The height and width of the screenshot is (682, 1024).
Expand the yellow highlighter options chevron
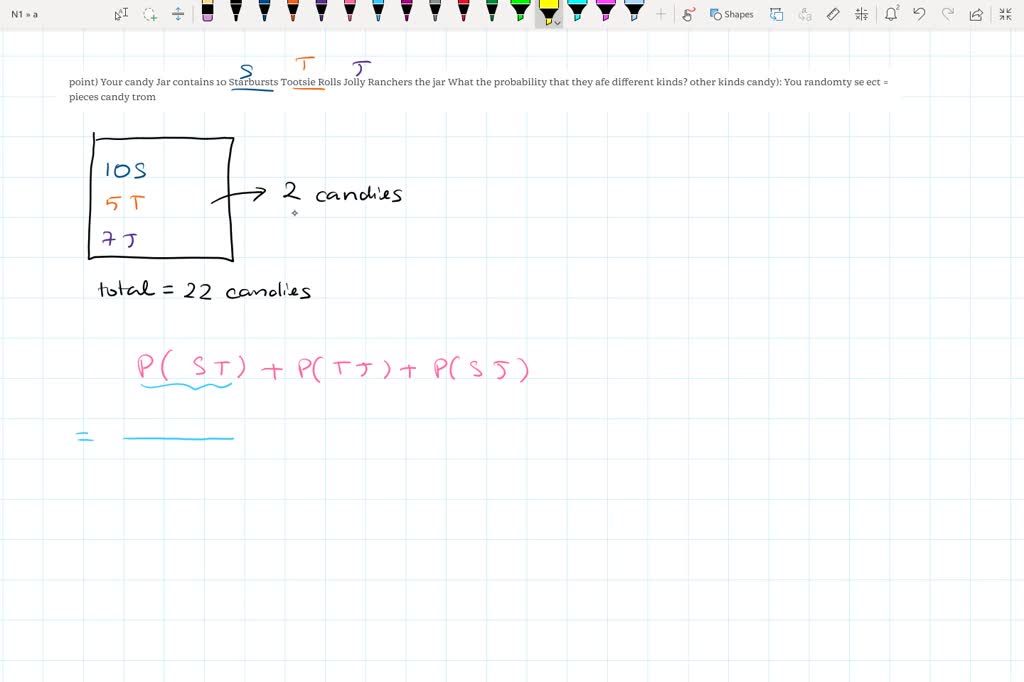coord(558,21)
